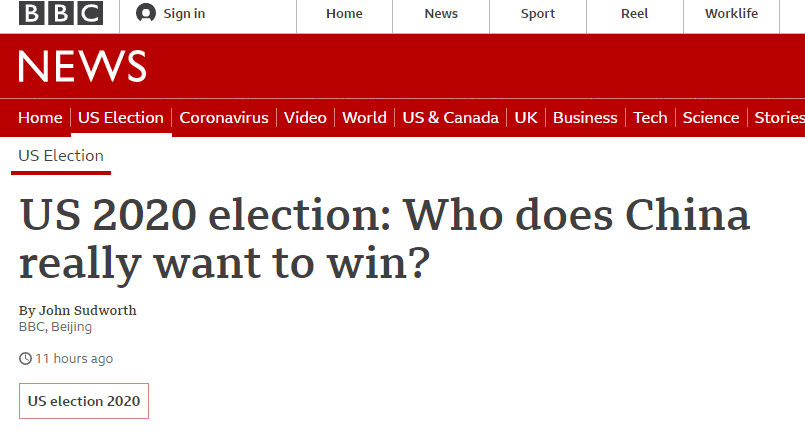The image size is (805, 442).
Task: Open the Coronavirus news section
Action: pyautogui.click(x=224, y=118)
